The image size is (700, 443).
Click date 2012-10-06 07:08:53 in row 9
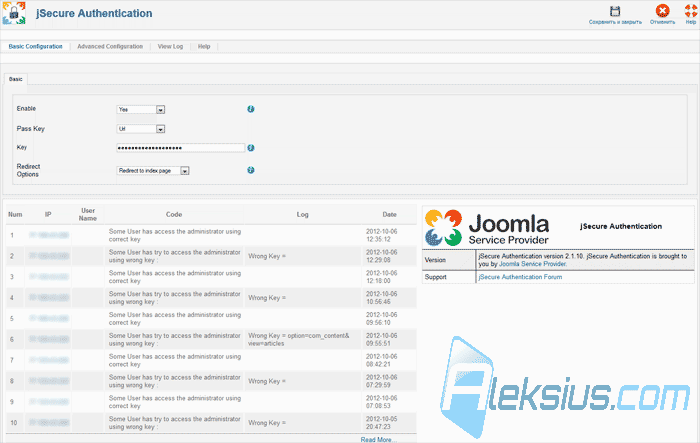tap(382, 402)
